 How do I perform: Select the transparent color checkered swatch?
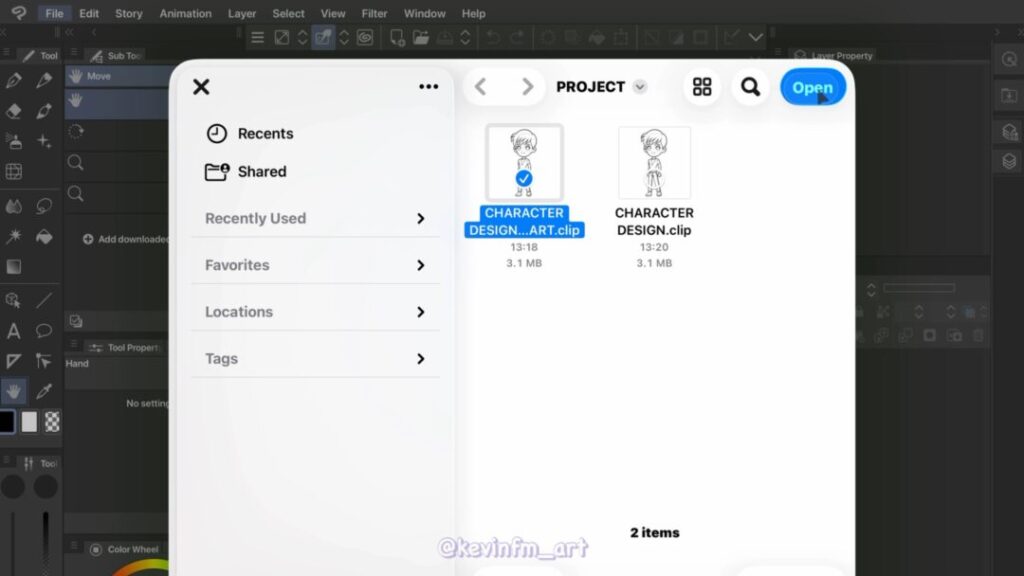coord(52,422)
